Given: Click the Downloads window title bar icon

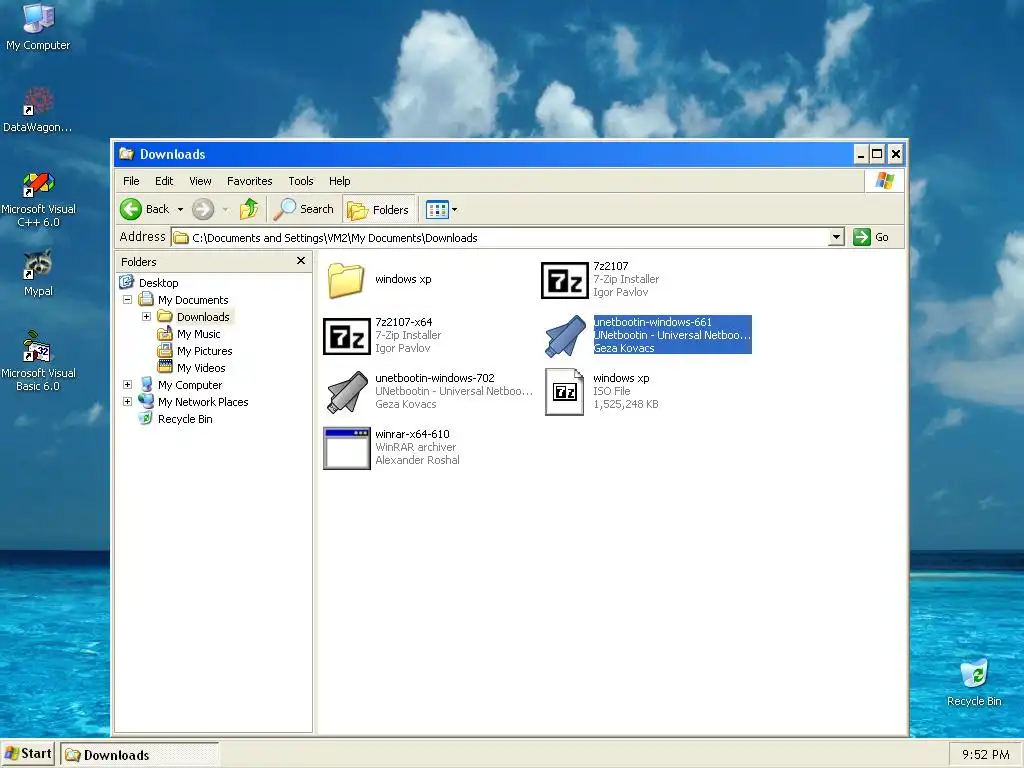Looking at the screenshot, I should [126, 153].
